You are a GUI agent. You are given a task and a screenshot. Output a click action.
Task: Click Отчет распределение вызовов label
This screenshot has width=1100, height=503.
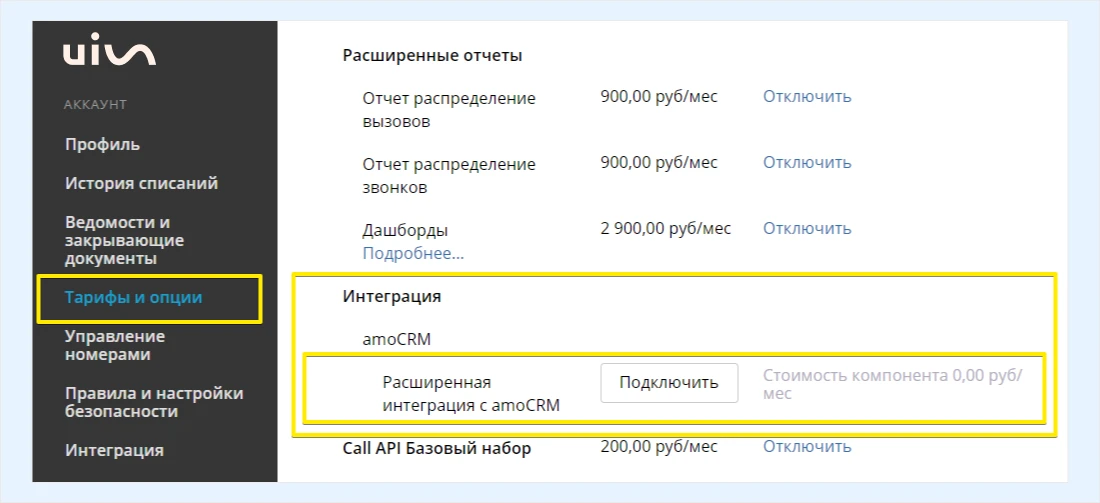click(x=449, y=110)
